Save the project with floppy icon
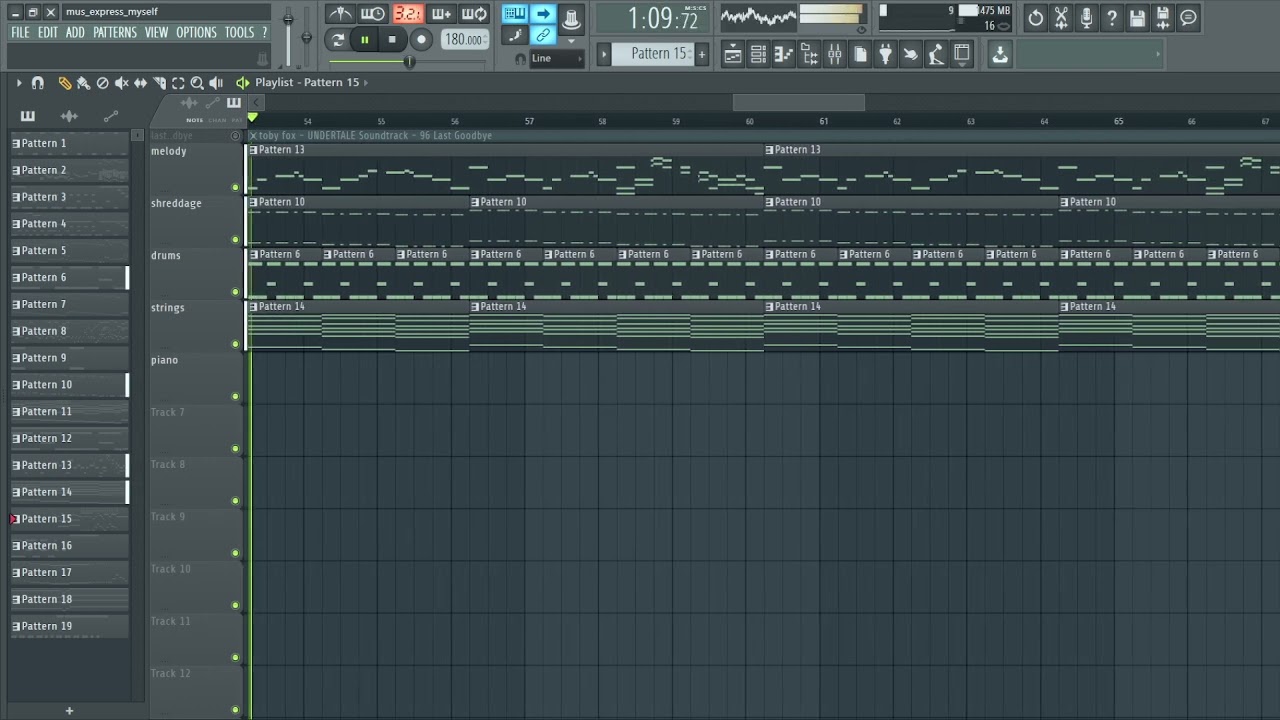 [x=1137, y=17]
